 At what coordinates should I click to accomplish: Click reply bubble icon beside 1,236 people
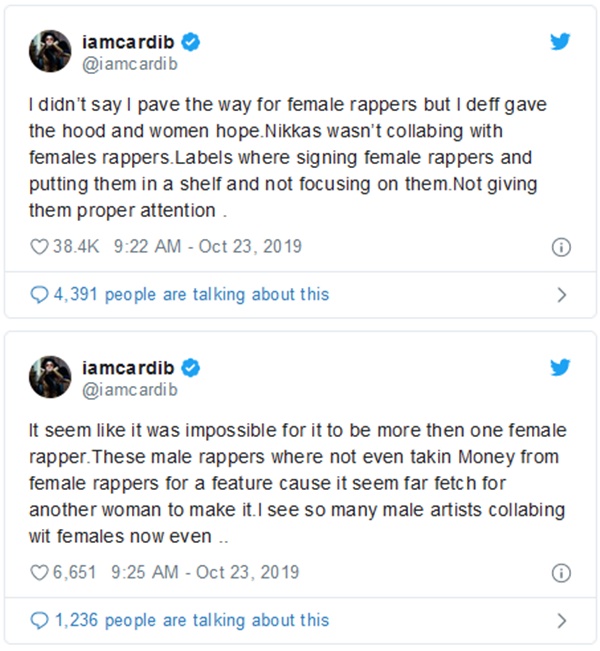(39, 621)
